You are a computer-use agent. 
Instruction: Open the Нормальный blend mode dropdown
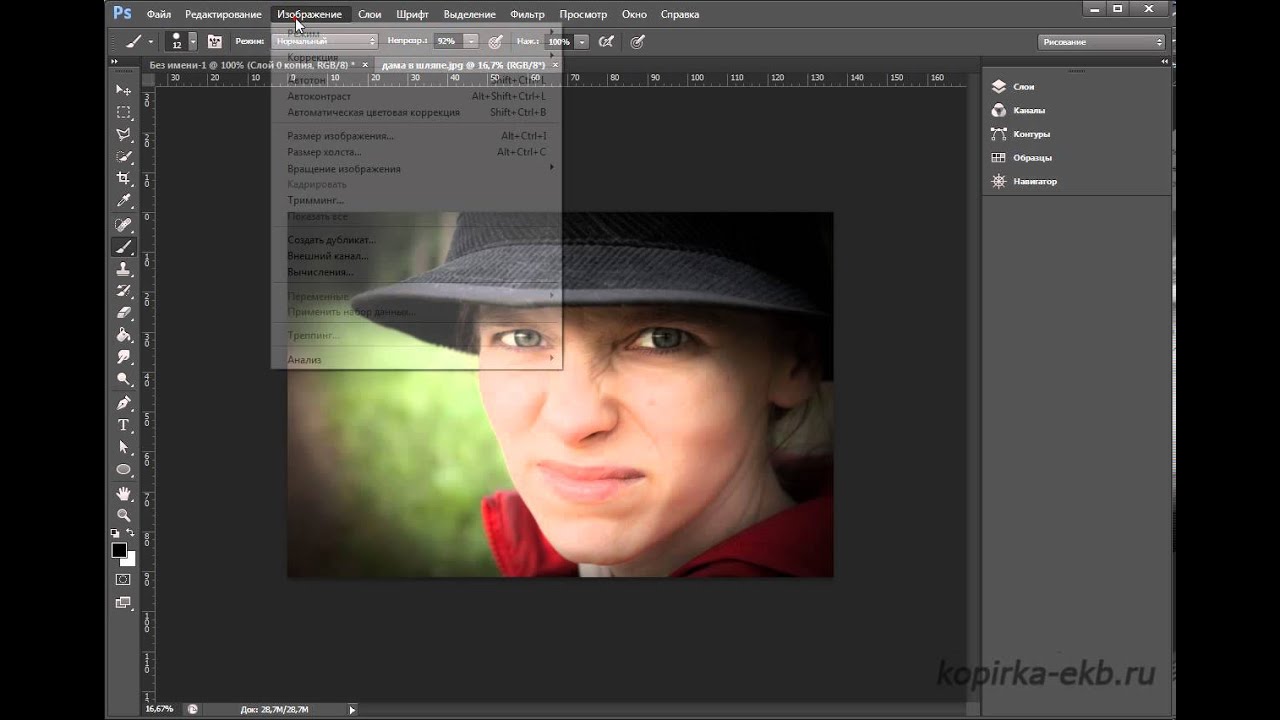(325, 42)
